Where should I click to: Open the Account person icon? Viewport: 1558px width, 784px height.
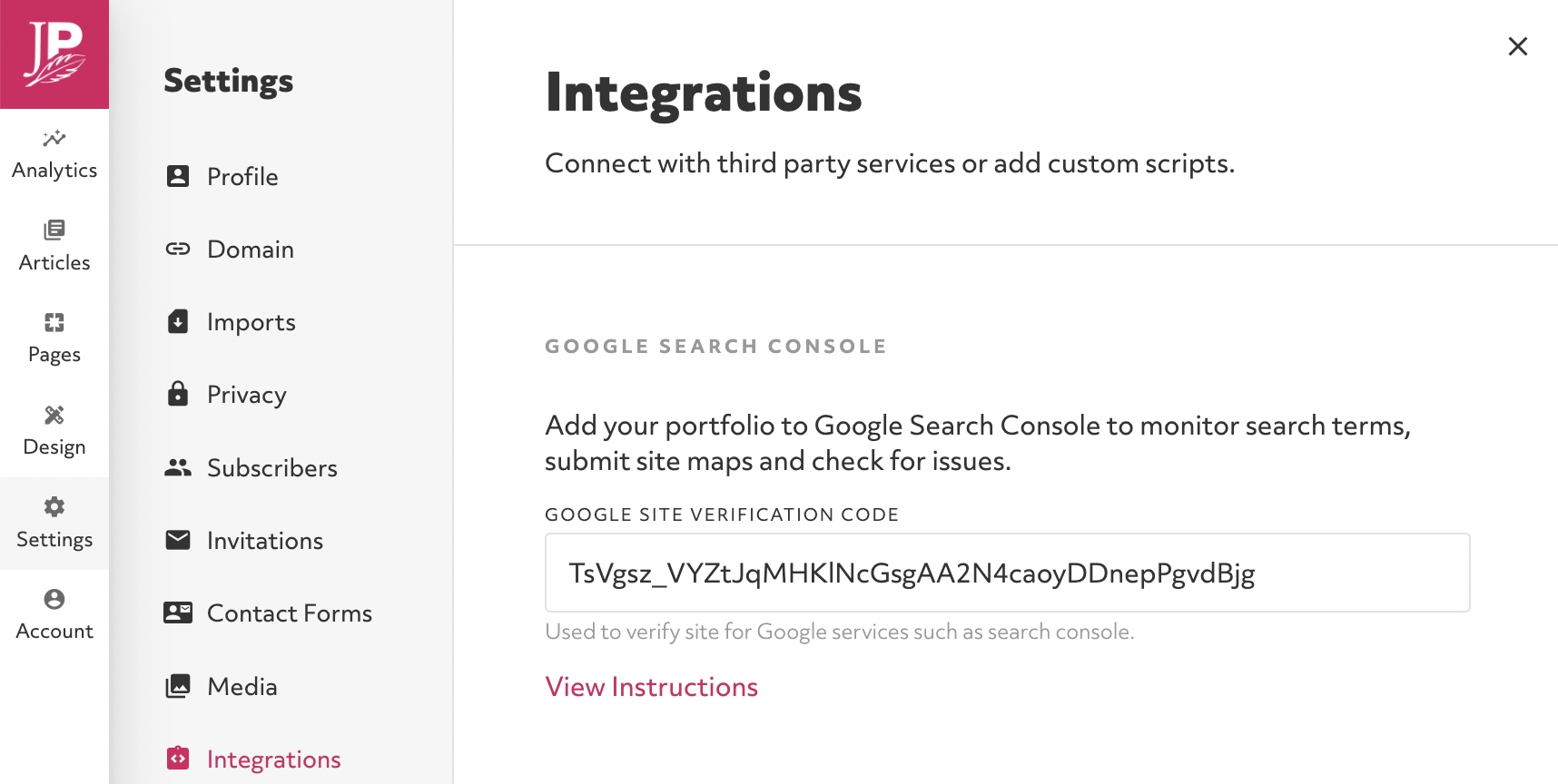(54, 599)
